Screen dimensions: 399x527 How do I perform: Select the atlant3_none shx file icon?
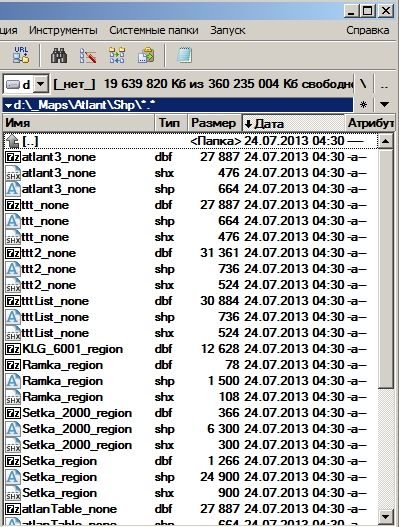pyautogui.click(x=13, y=173)
